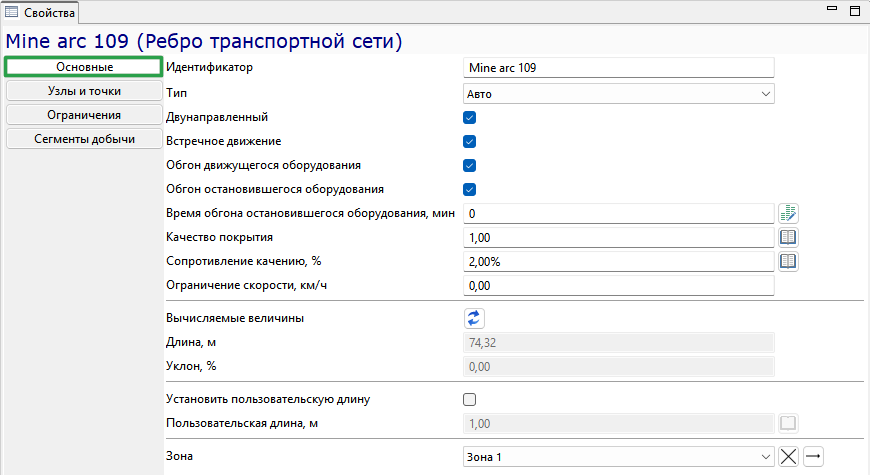Image resolution: width=870 pixels, height=475 pixels.
Task: Click disabled book icon beside Пользовательская длина
Action: 788,423
